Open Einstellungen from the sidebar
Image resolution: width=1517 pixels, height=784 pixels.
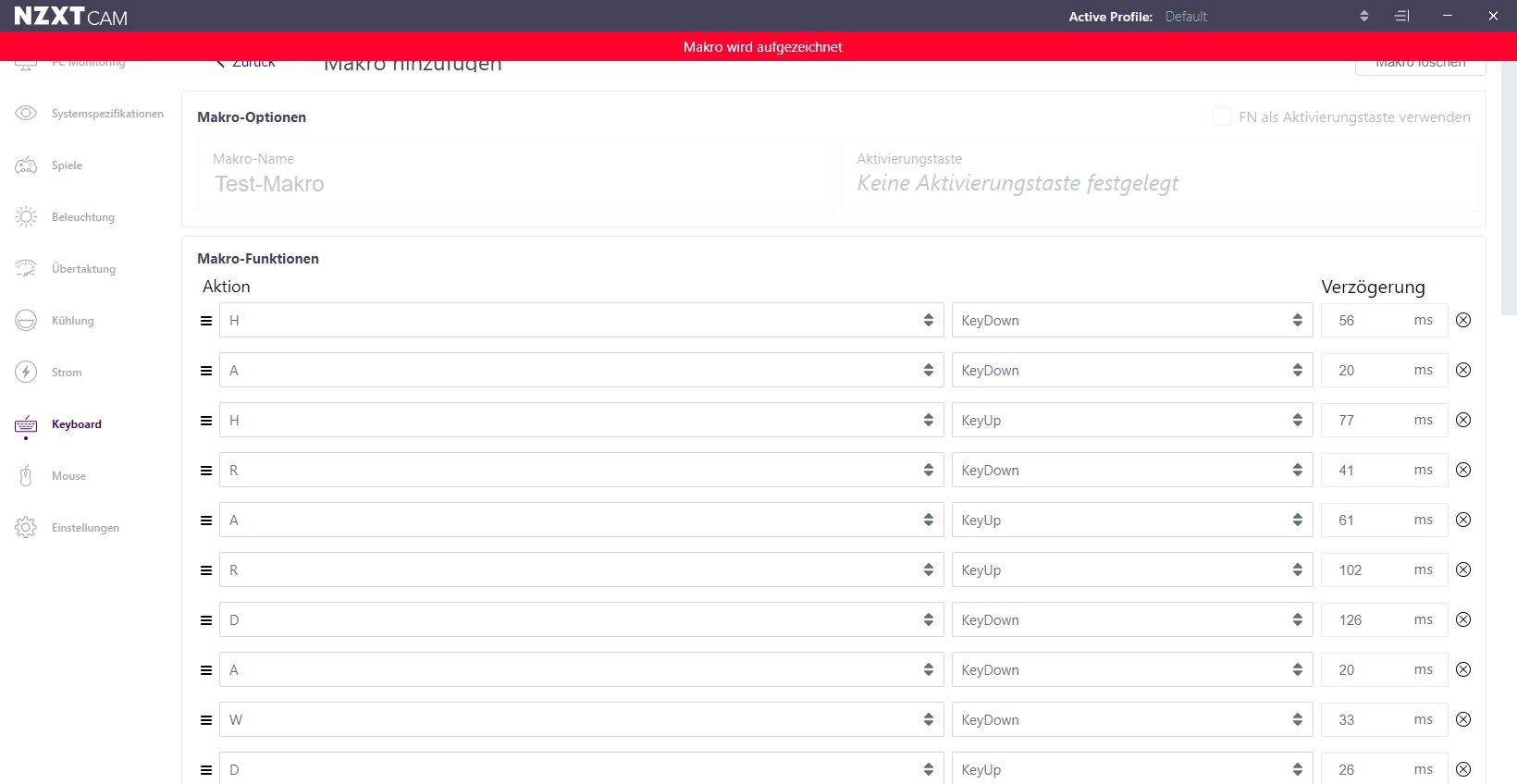pyautogui.click(x=85, y=528)
